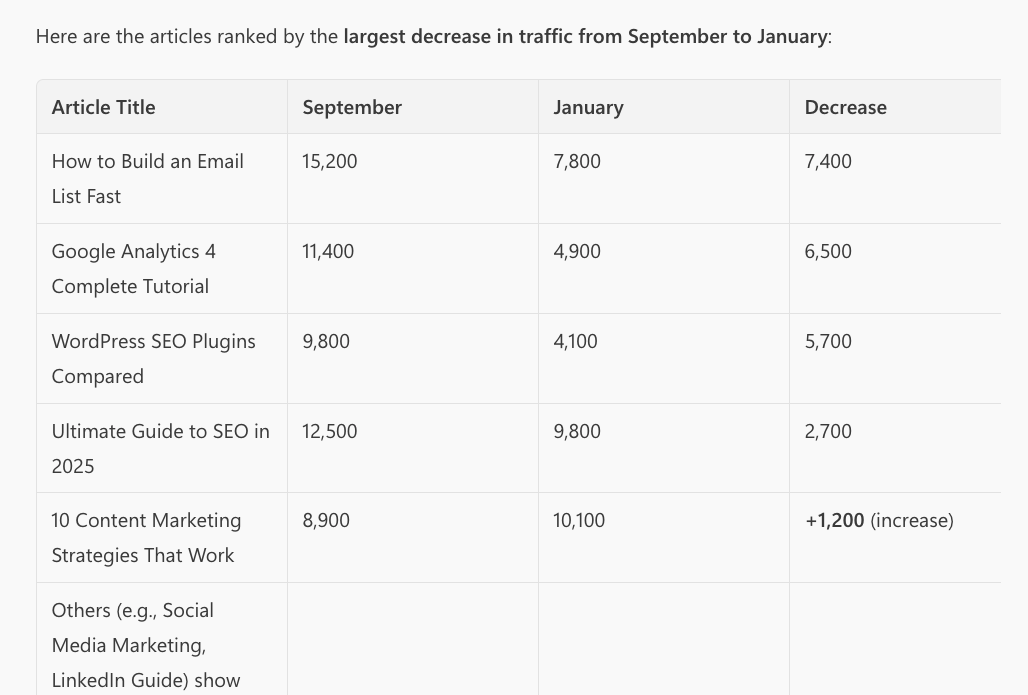
Task: Select the "How to Build an Email List Fast" cell
Action: (x=148, y=179)
